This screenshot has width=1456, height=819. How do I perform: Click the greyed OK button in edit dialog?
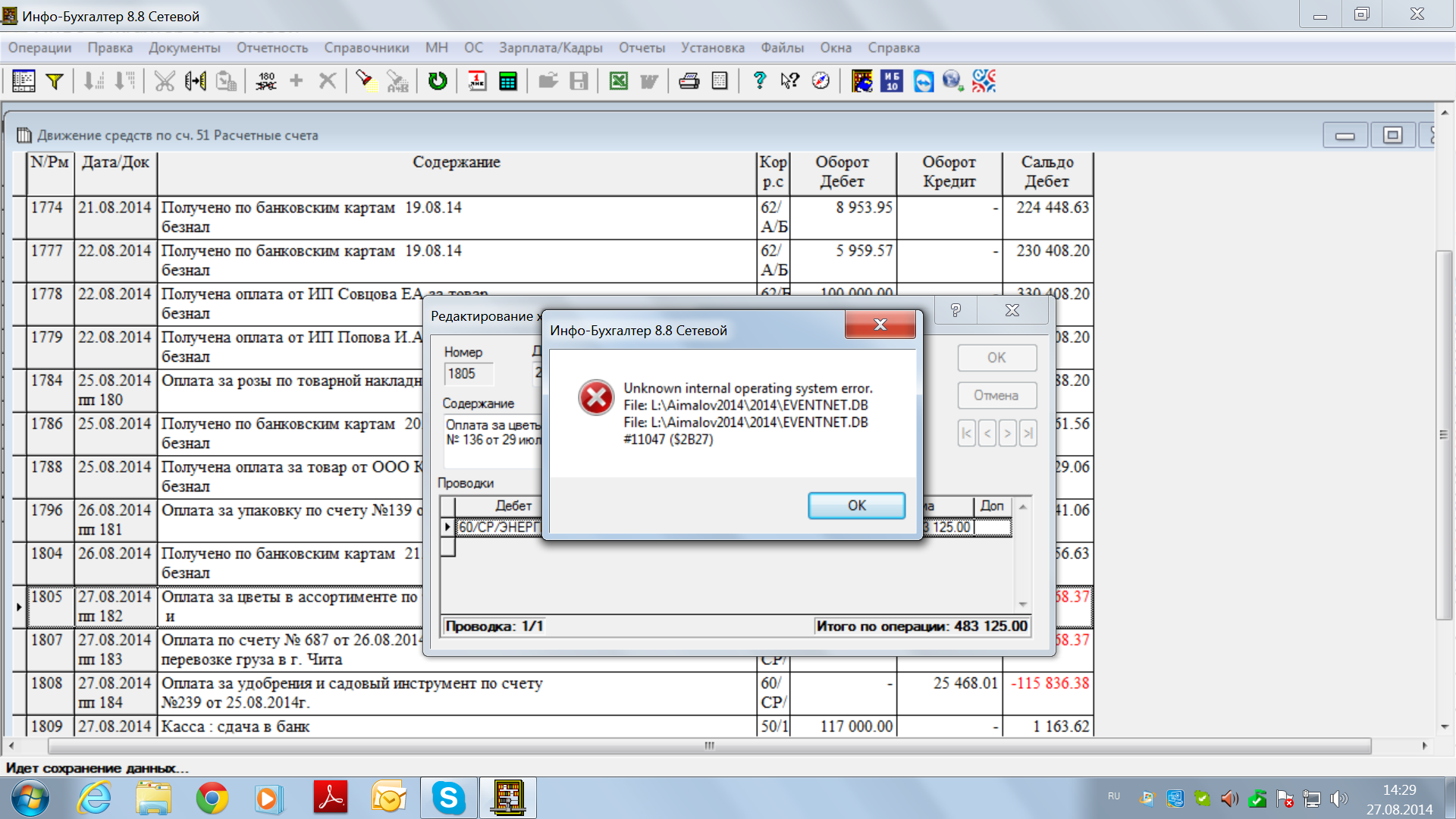pyautogui.click(x=996, y=358)
